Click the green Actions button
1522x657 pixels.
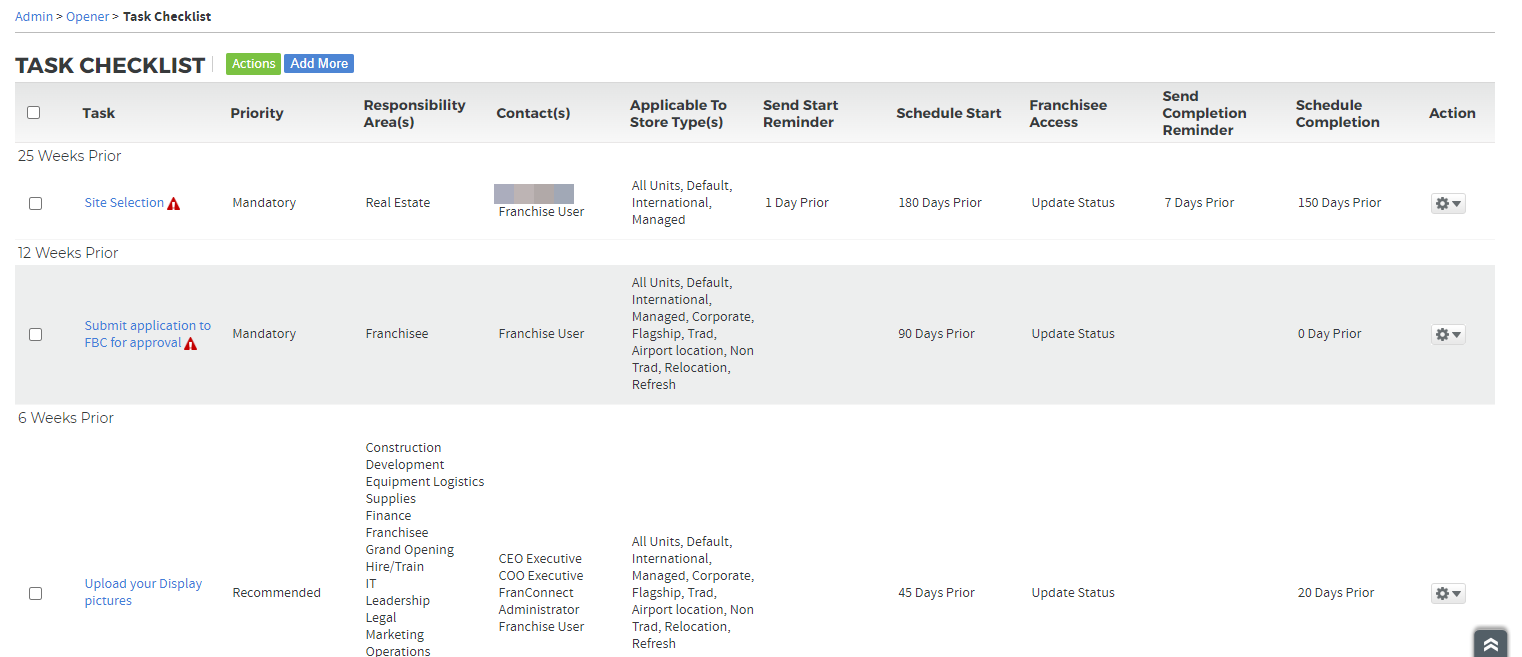pyautogui.click(x=253, y=64)
